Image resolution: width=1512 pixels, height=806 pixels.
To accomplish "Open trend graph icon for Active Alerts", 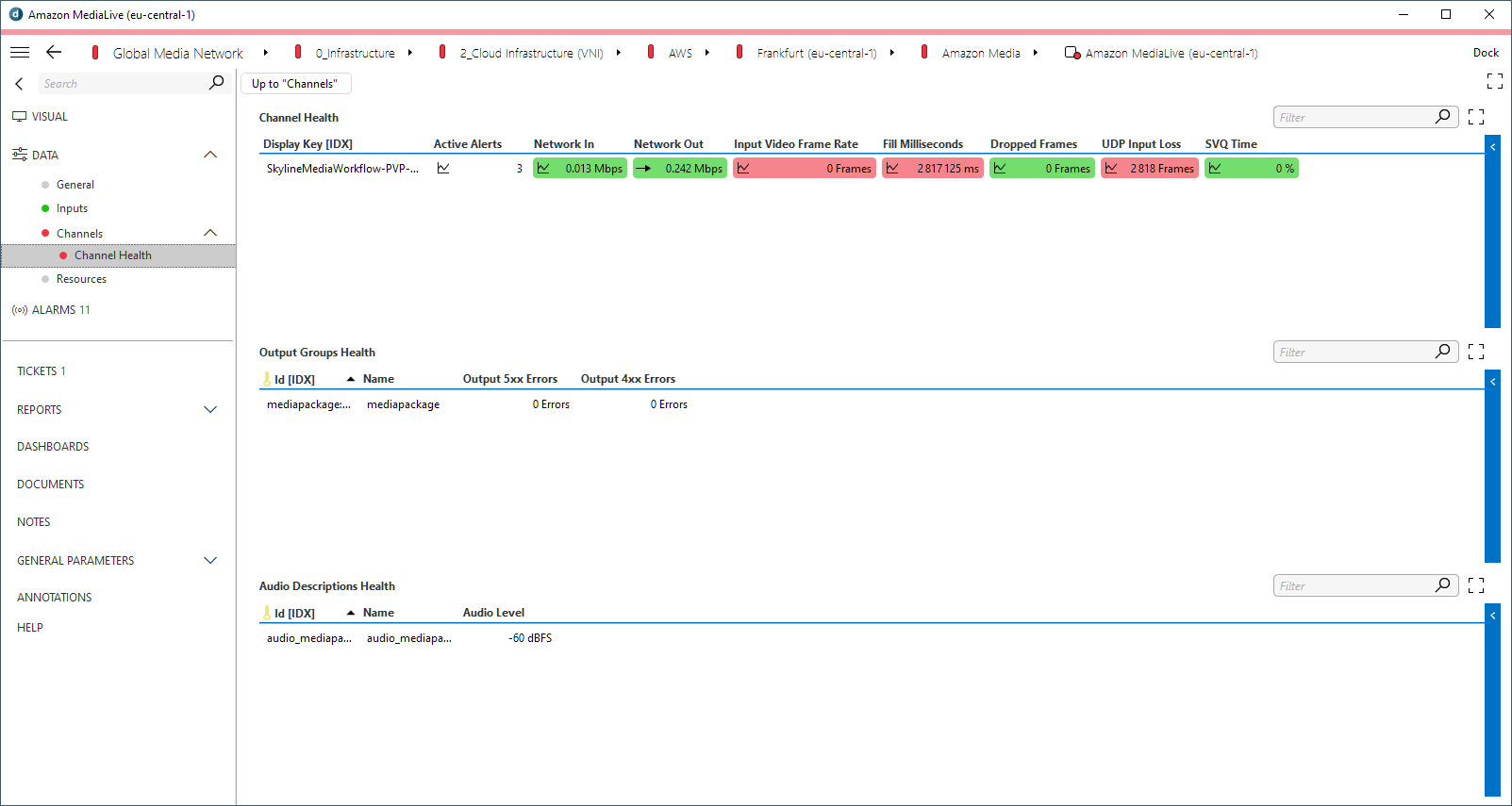I will 443,169.
